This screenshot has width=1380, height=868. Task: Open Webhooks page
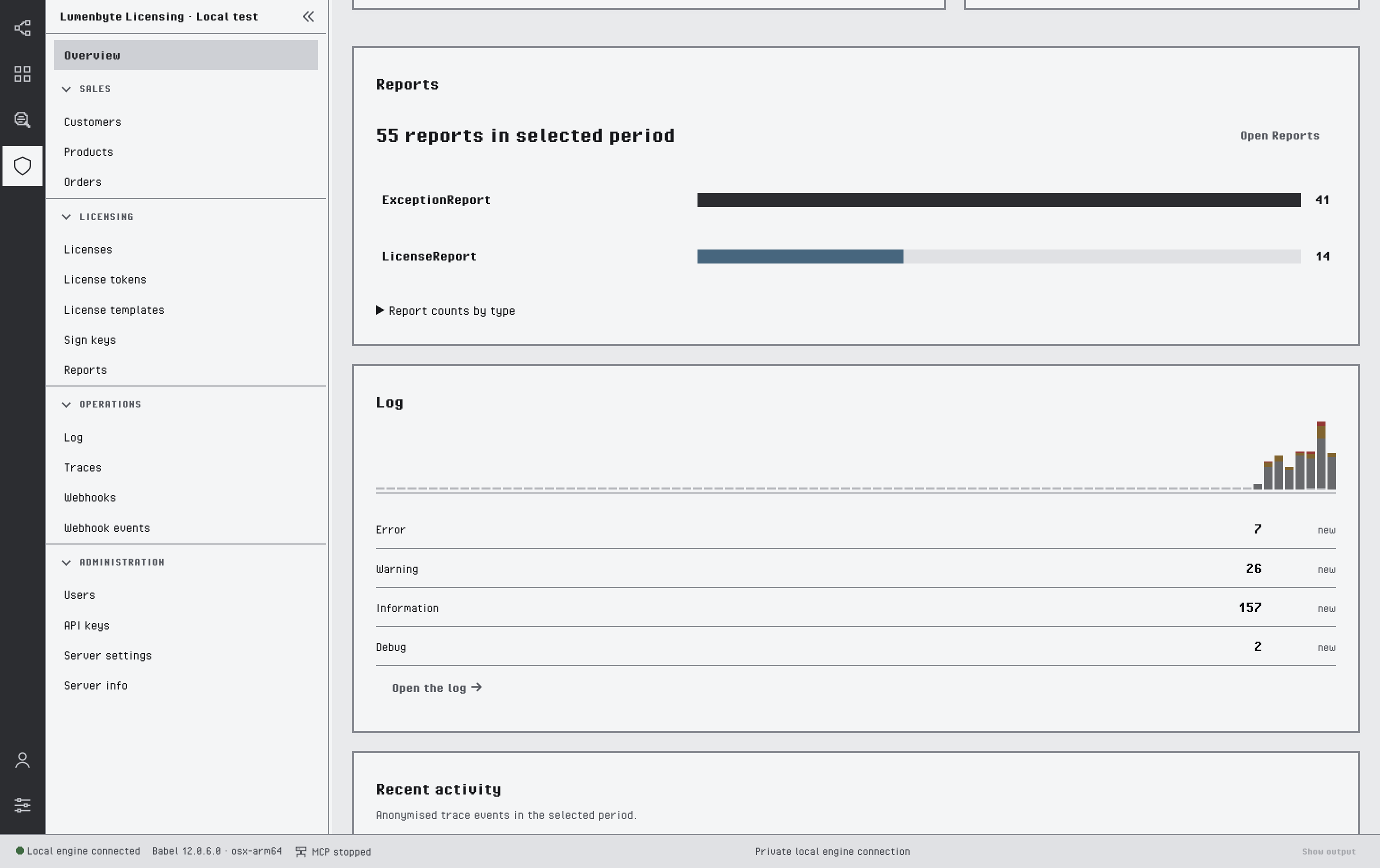tap(90, 498)
